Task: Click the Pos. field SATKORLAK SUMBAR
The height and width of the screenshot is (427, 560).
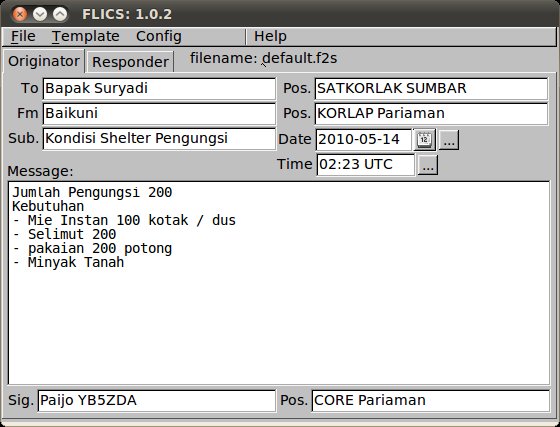Action: pyautogui.click(x=431, y=89)
